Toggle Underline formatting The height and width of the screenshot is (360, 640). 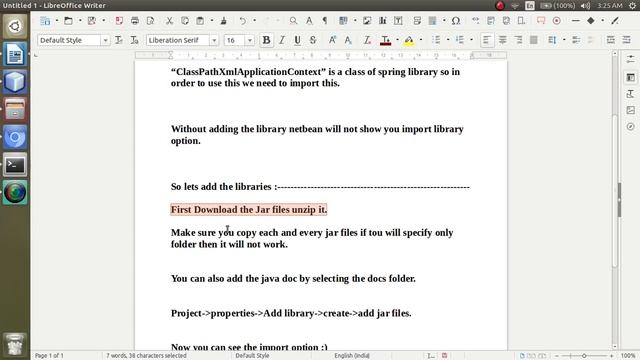pyautogui.click(x=297, y=40)
